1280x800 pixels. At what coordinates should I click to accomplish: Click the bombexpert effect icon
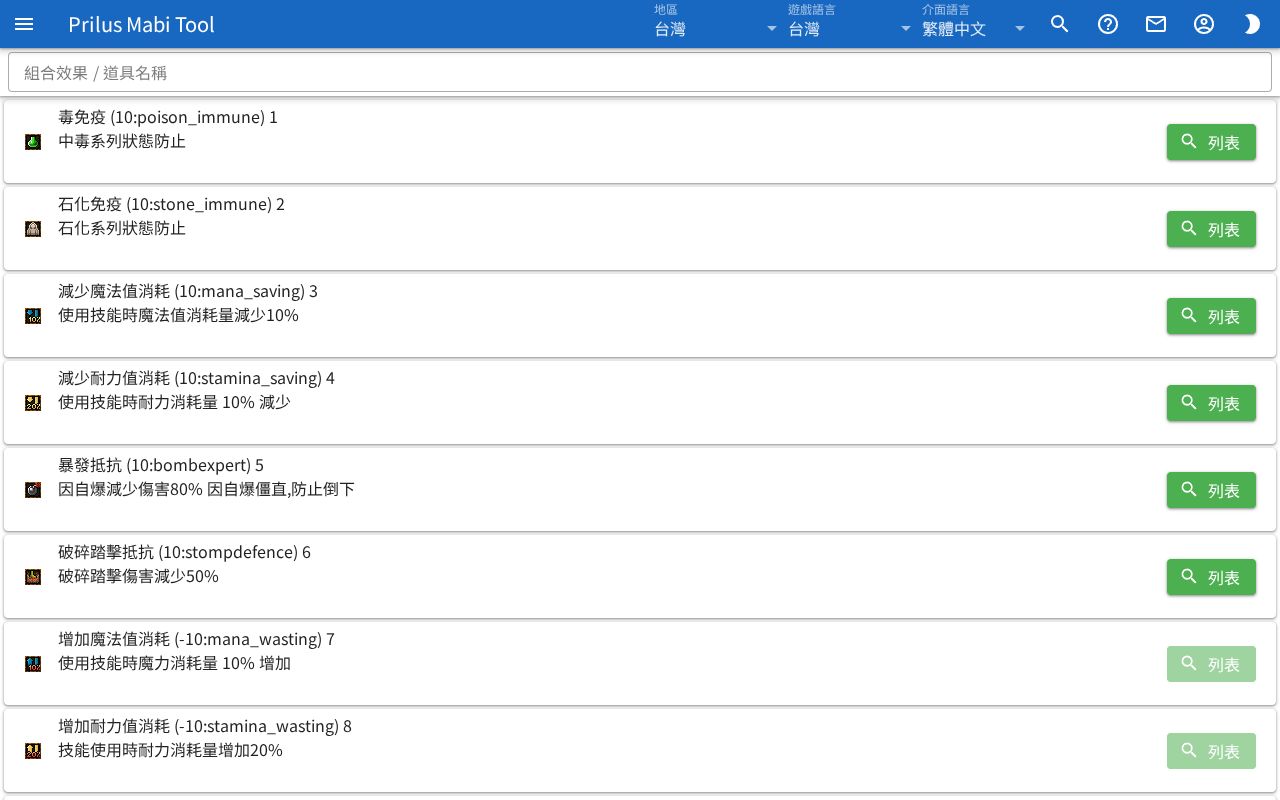coord(33,490)
